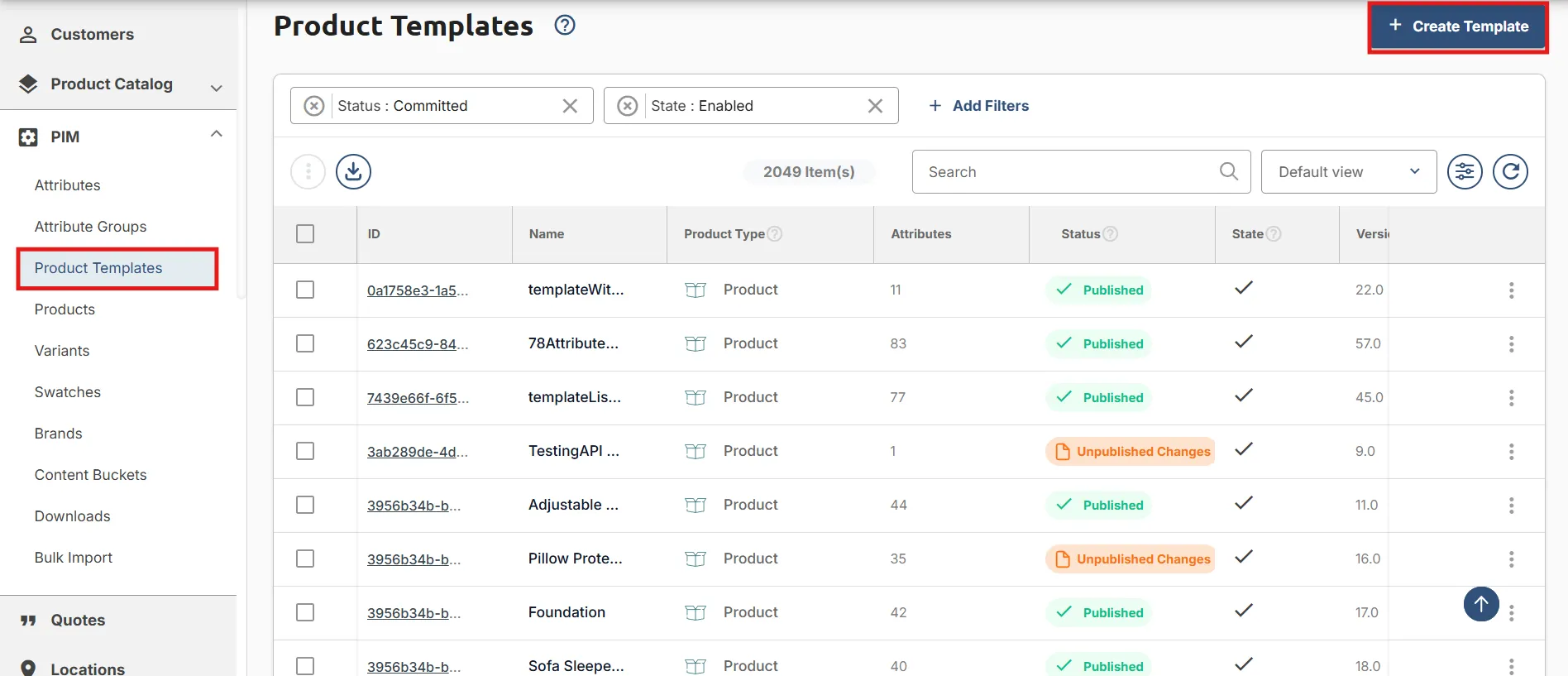Open the Swatches sidebar item

[68, 392]
